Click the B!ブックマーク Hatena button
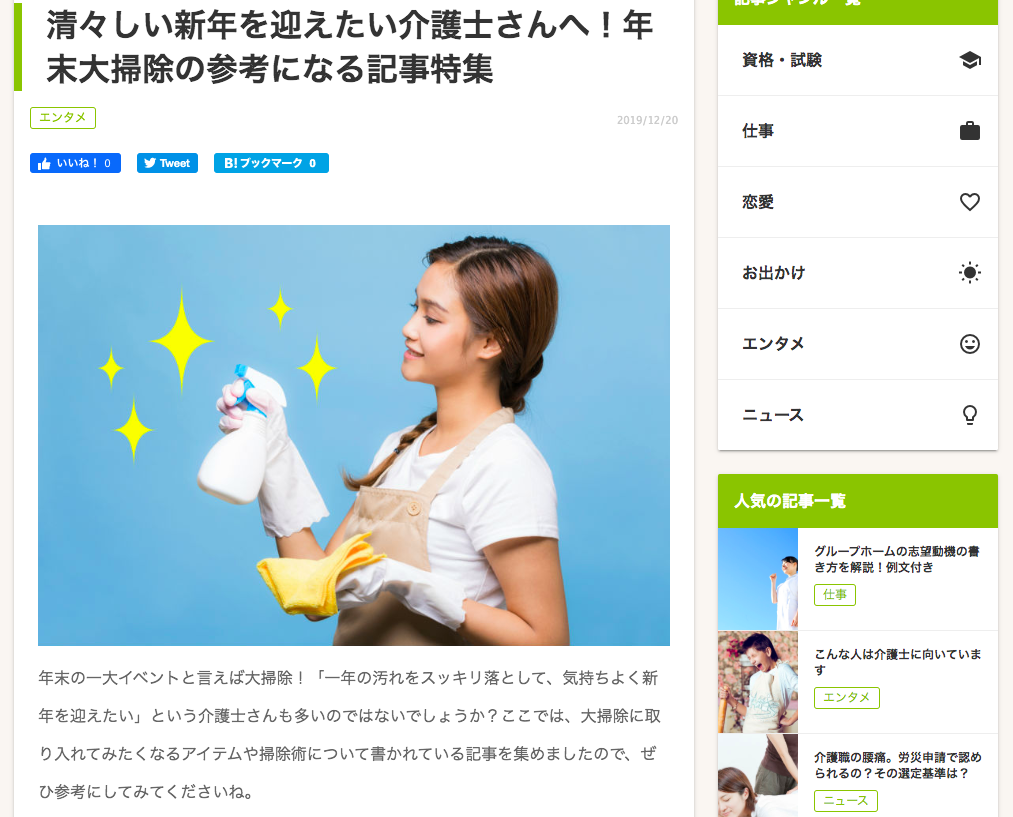1013x817 pixels. (271, 163)
